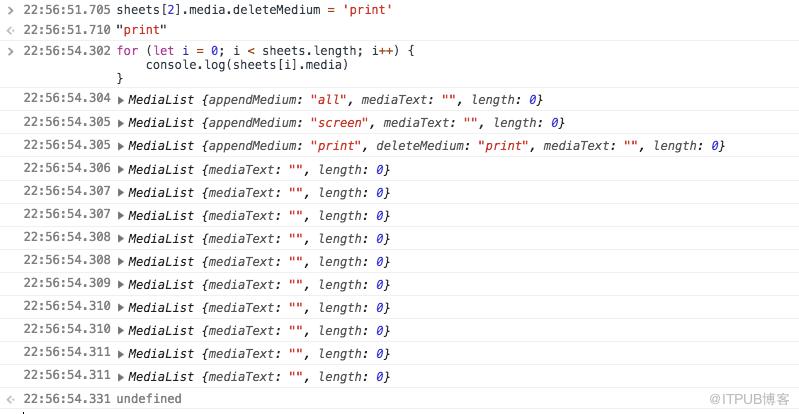Click the input chevron beside 22:56:54.302
Viewport: 799px width, 414px height.
click(x=10, y=51)
